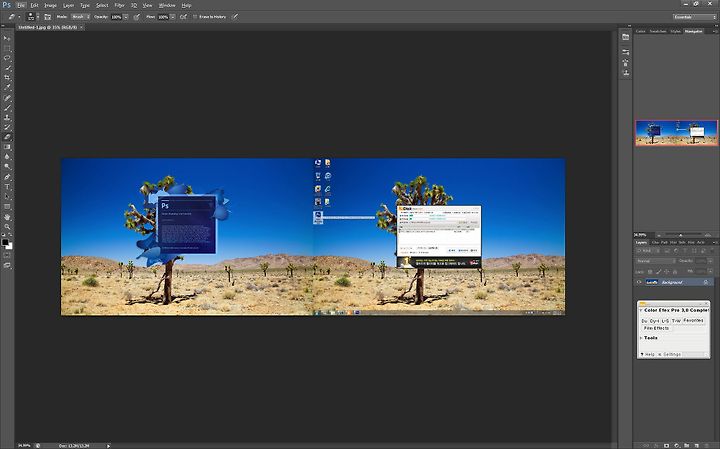The image size is (720, 449).
Task: Toggle pressure for opacity button
Action: (136, 17)
